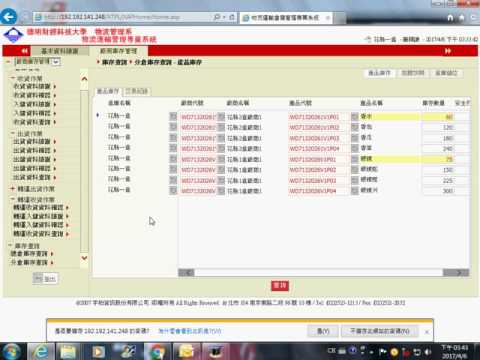Collapse the 庫存查詢 group in sidebar

[10, 245]
